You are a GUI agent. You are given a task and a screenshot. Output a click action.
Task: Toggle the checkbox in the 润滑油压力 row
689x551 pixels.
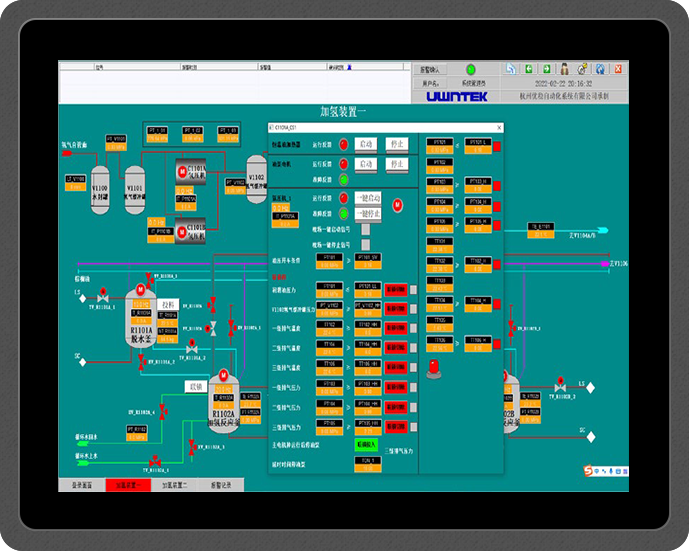pyautogui.click(x=413, y=290)
